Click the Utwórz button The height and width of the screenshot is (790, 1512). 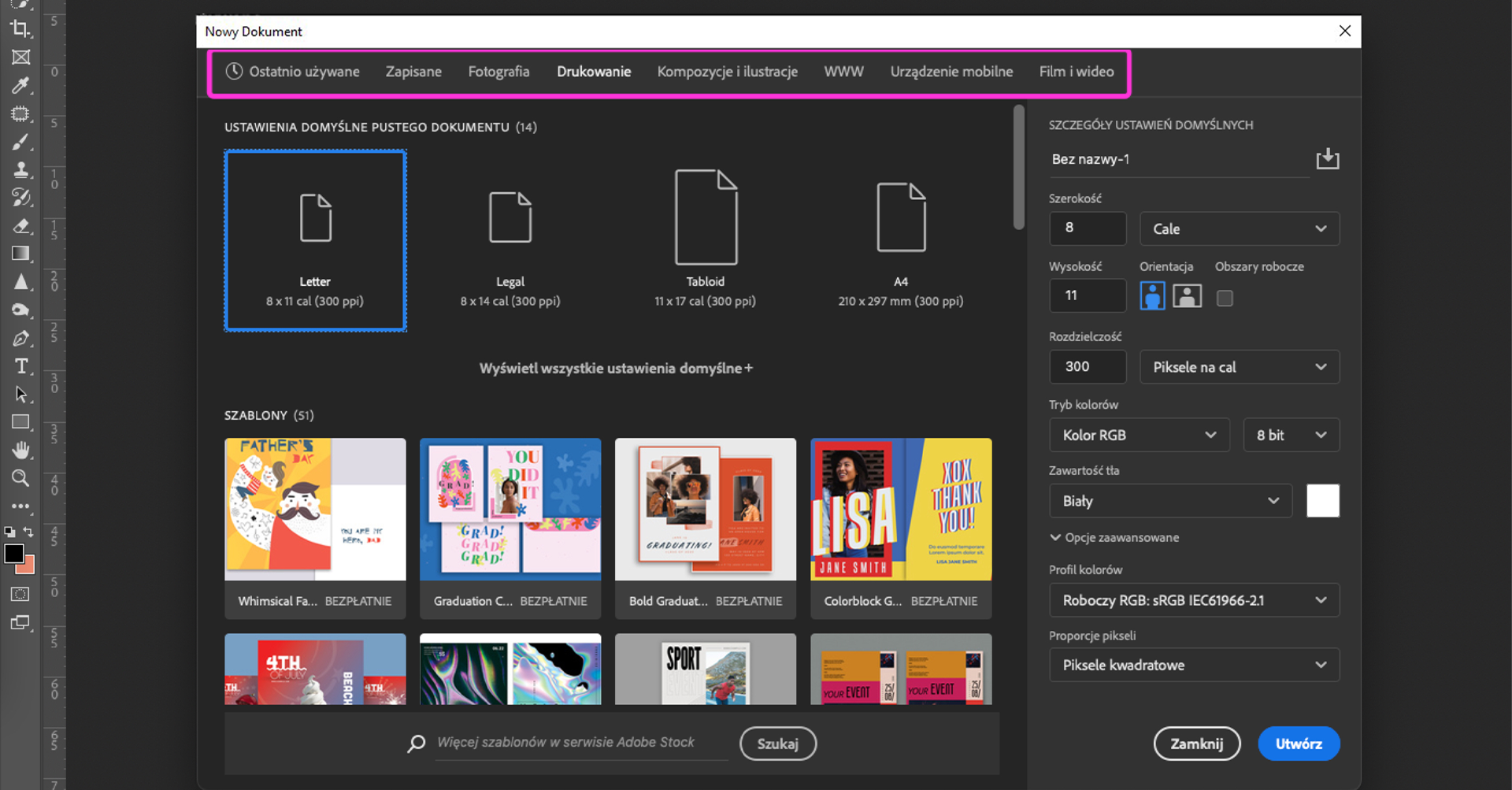coord(1298,744)
